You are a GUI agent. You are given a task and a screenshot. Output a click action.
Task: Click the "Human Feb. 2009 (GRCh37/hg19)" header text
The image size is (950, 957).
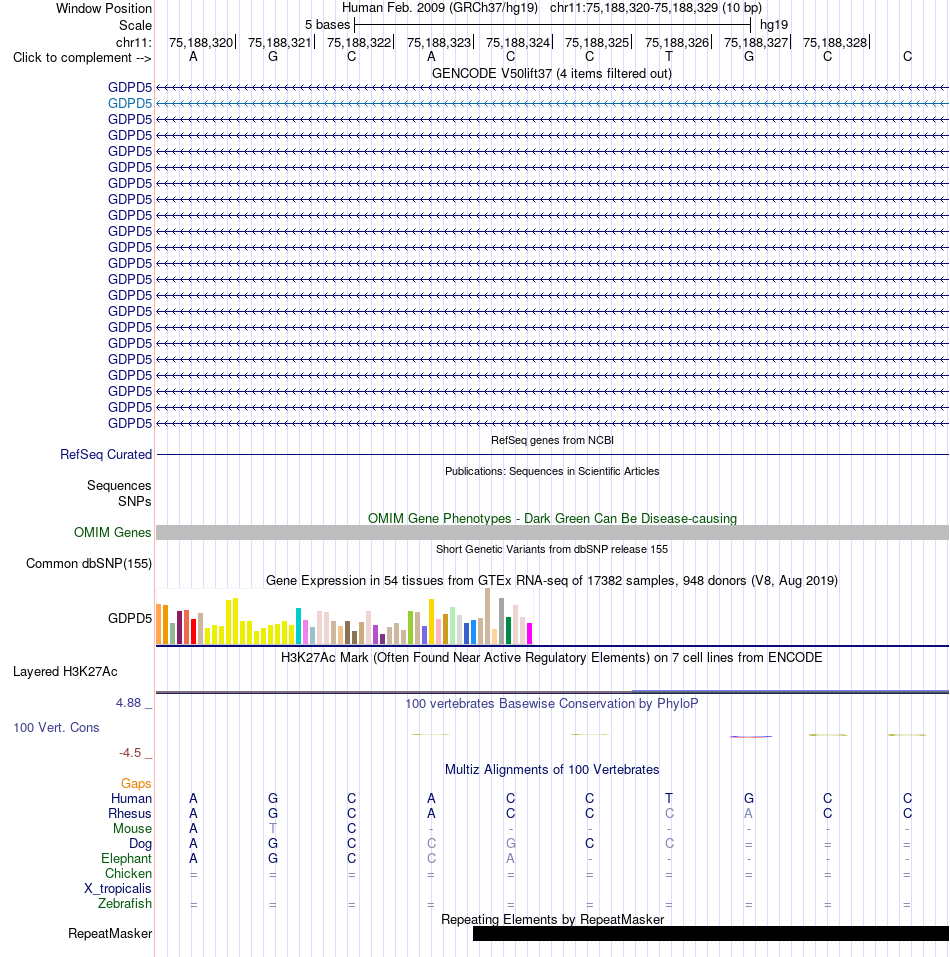point(440,8)
